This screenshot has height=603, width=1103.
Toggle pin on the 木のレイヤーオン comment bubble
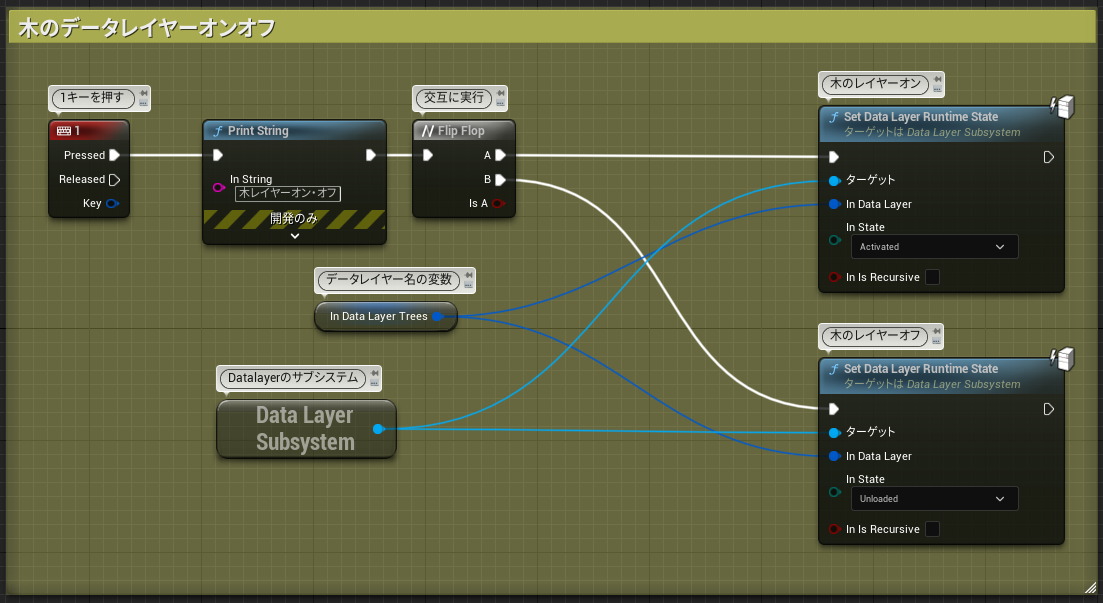click(937, 79)
